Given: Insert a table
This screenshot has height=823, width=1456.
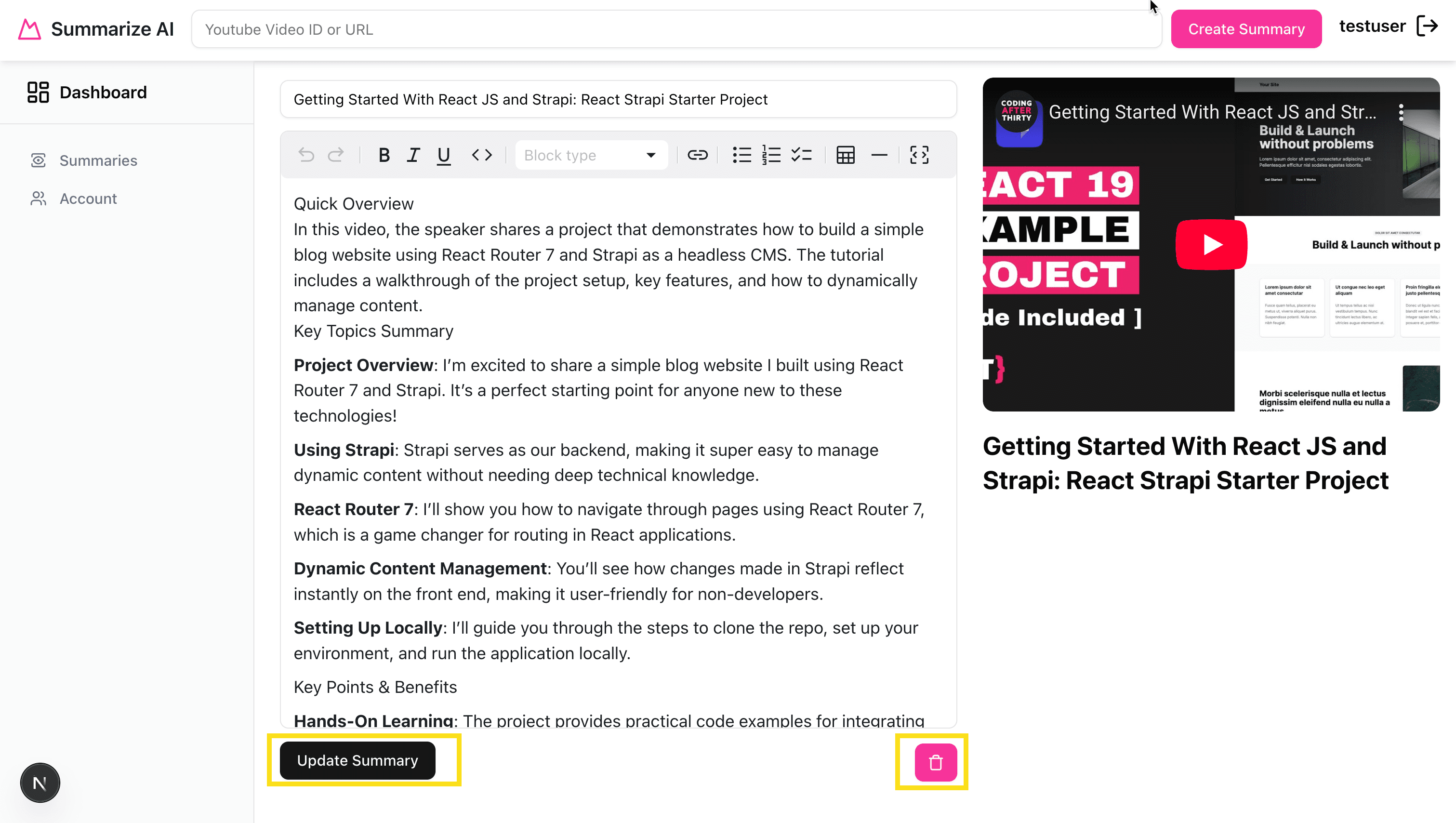Looking at the screenshot, I should tap(846, 155).
